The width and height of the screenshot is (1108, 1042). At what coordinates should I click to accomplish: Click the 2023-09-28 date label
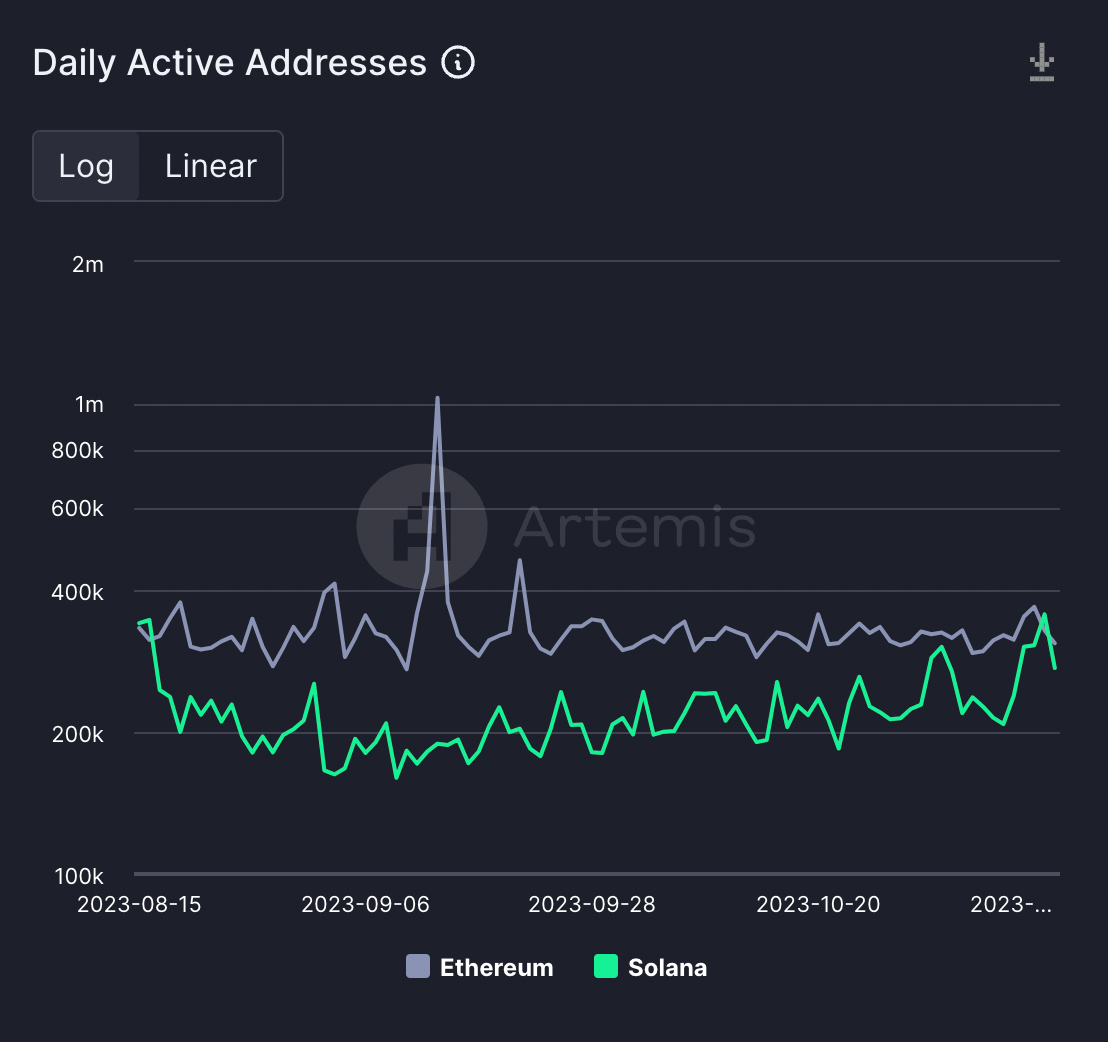(x=592, y=904)
